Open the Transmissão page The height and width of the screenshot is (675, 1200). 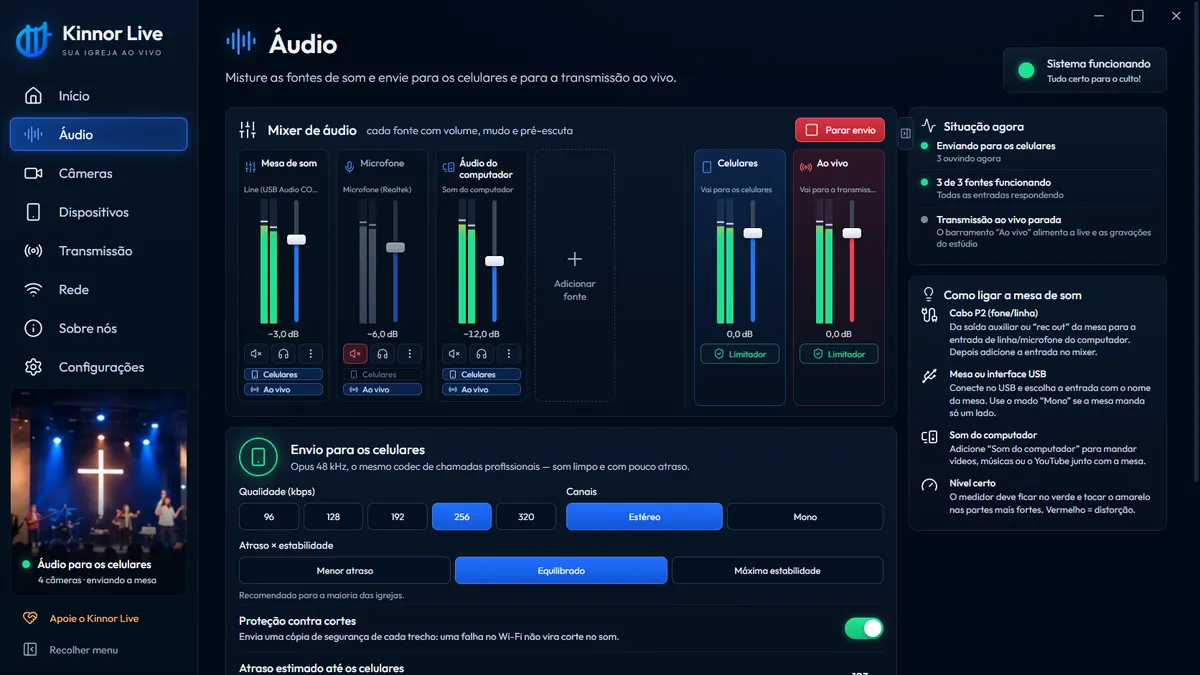pyautogui.click(x=98, y=251)
